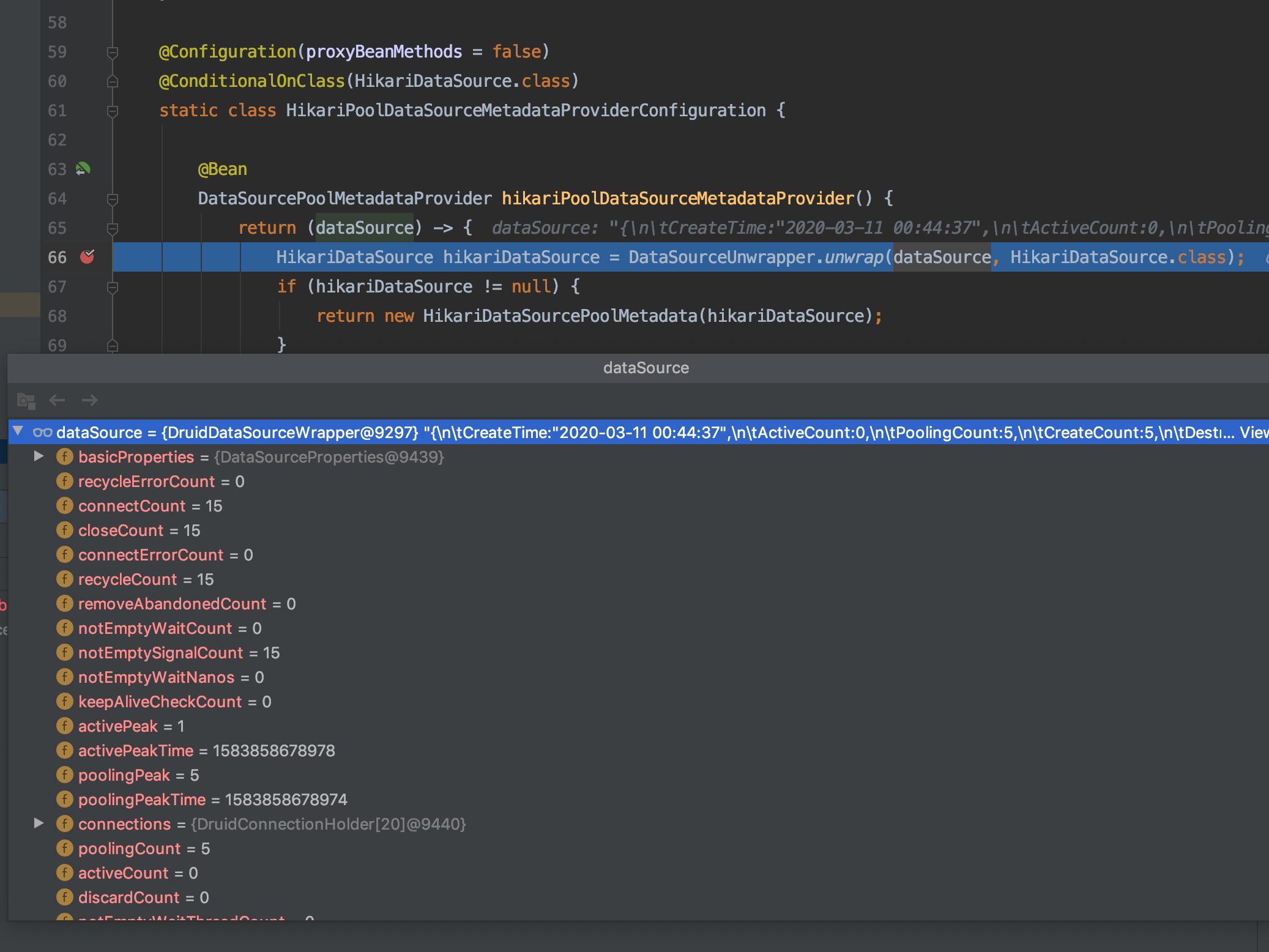
Task: Click the field icon beside basicProperties
Action: 65,456
